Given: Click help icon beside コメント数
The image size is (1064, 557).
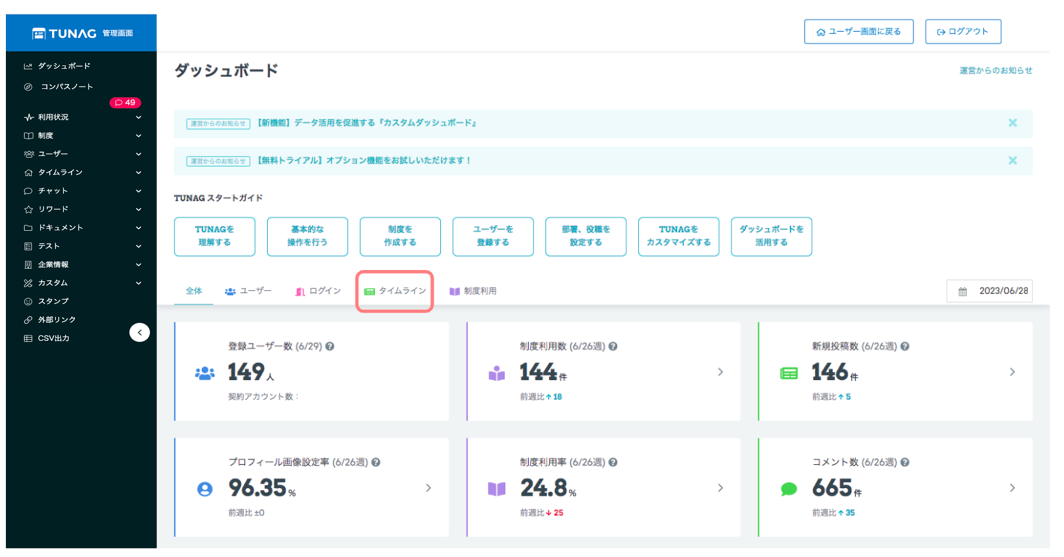Looking at the screenshot, I should [x=905, y=462].
